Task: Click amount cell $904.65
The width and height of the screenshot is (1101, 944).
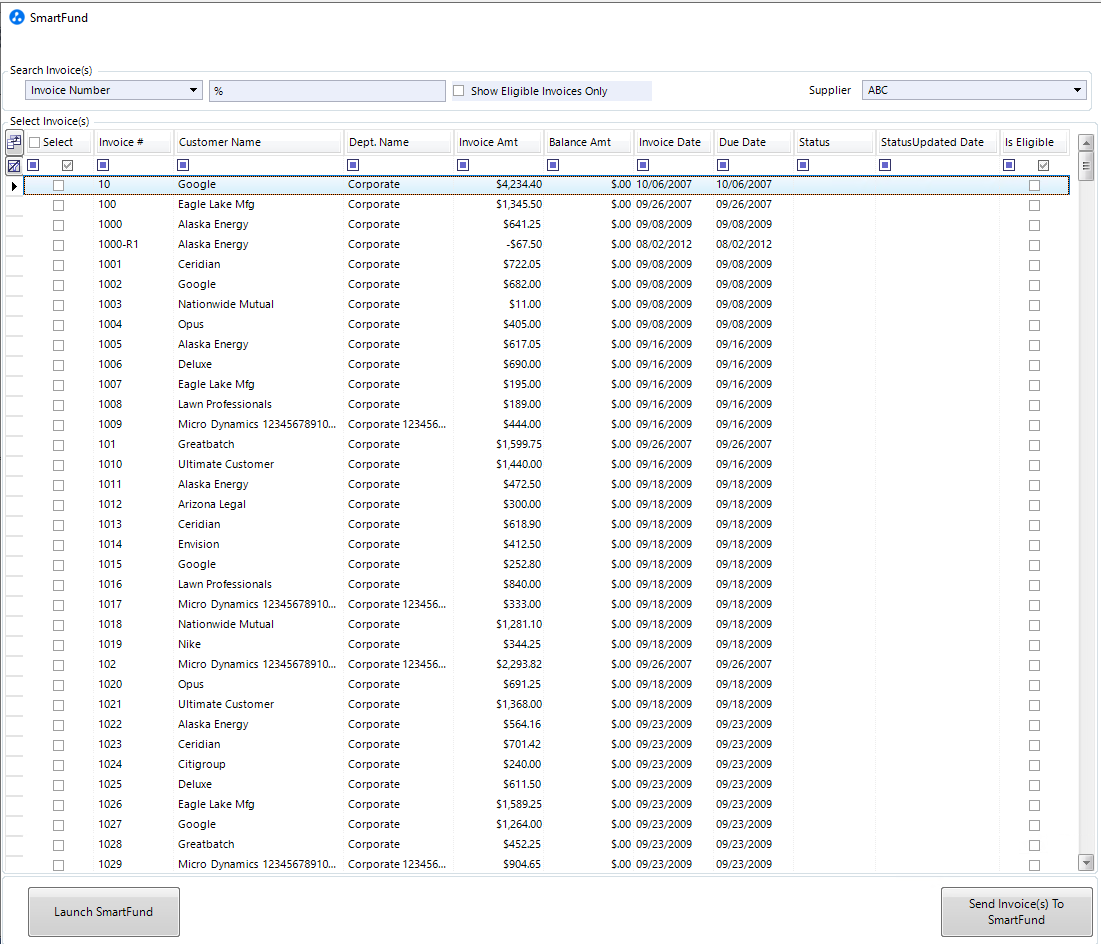Action: [499, 865]
